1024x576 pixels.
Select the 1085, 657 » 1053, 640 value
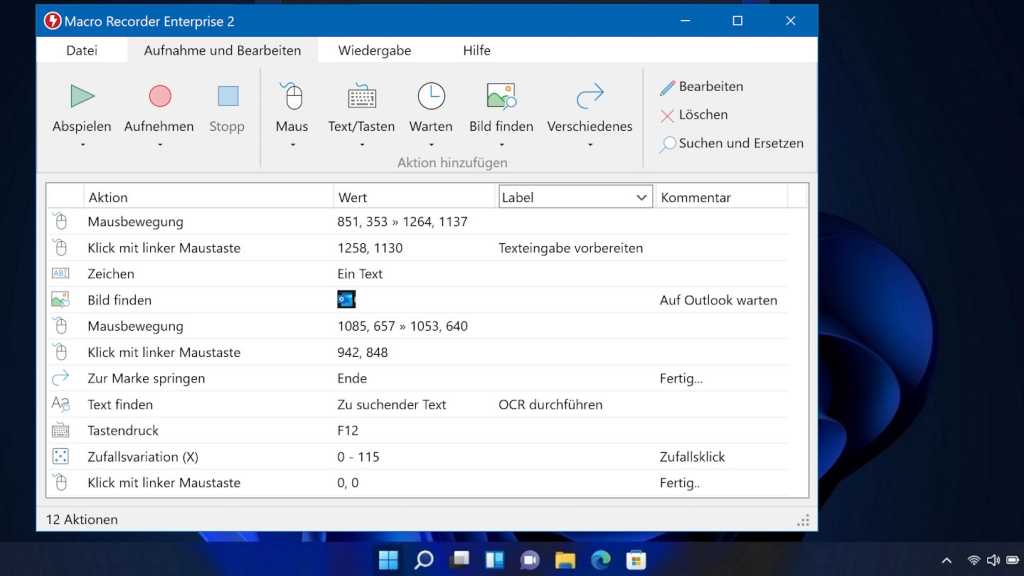(402, 326)
